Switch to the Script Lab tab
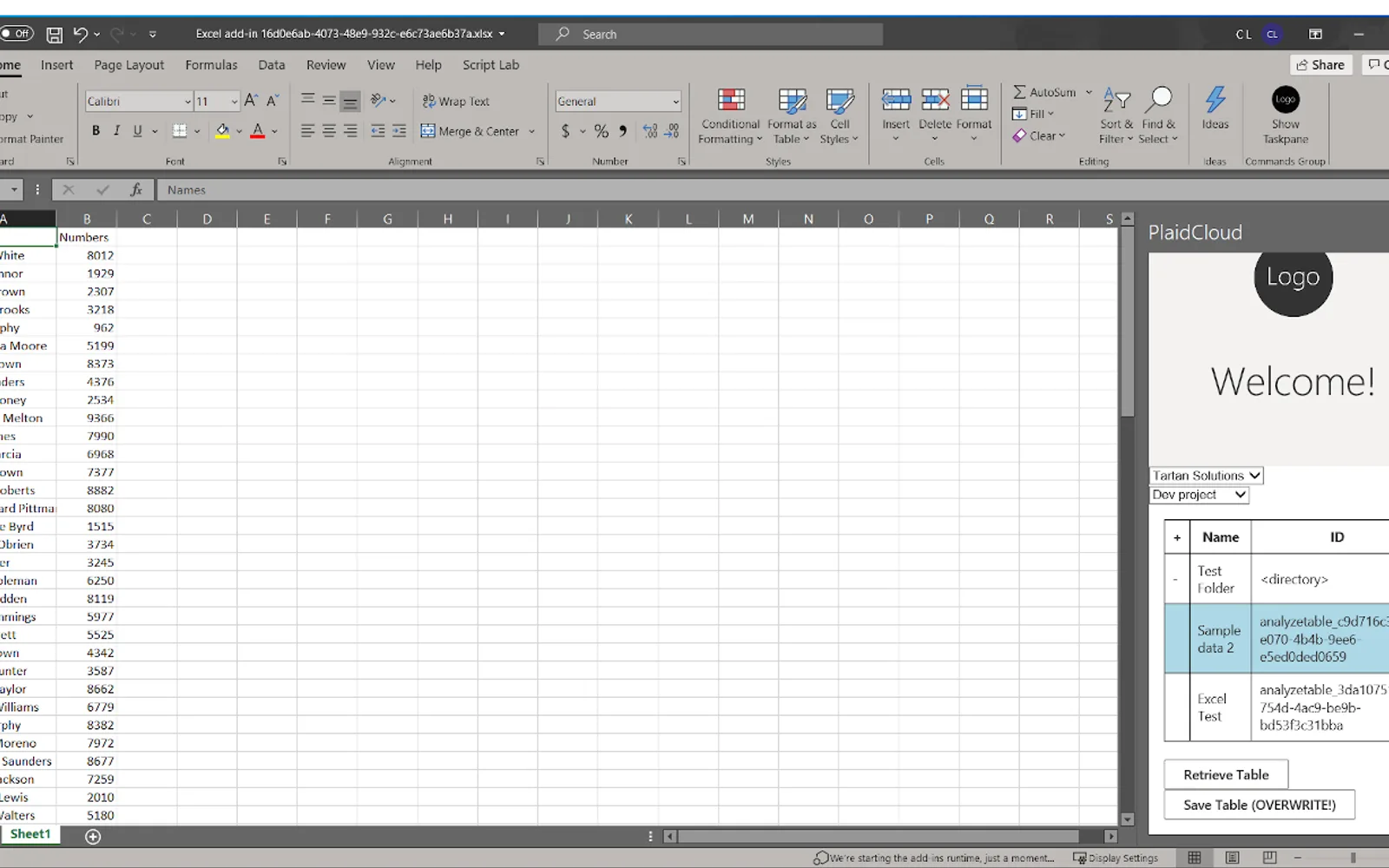 pos(490,65)
